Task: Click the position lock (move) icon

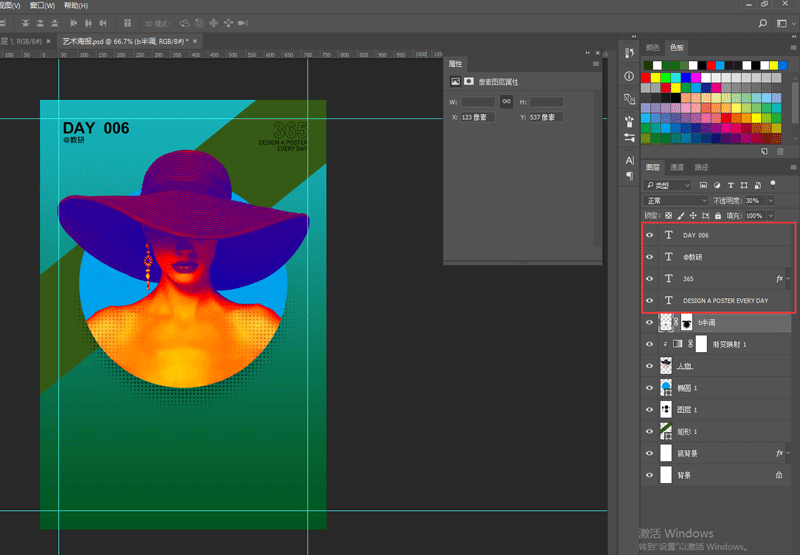Action: 693,215
